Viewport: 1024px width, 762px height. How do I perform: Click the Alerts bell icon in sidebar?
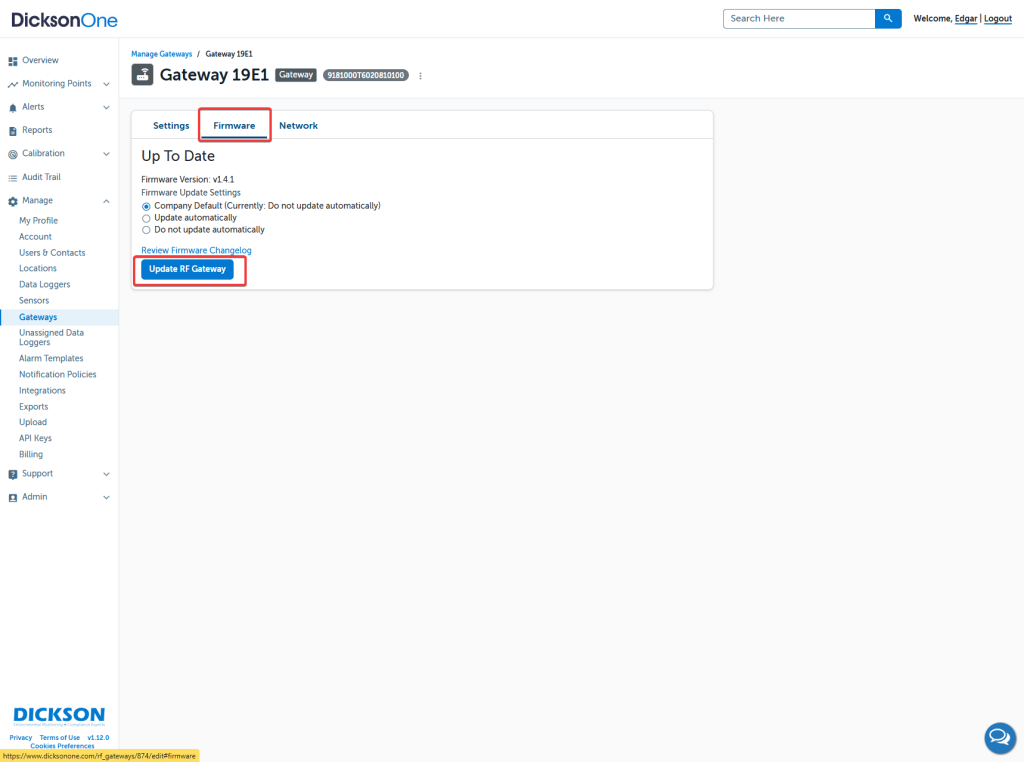(13, 107)
